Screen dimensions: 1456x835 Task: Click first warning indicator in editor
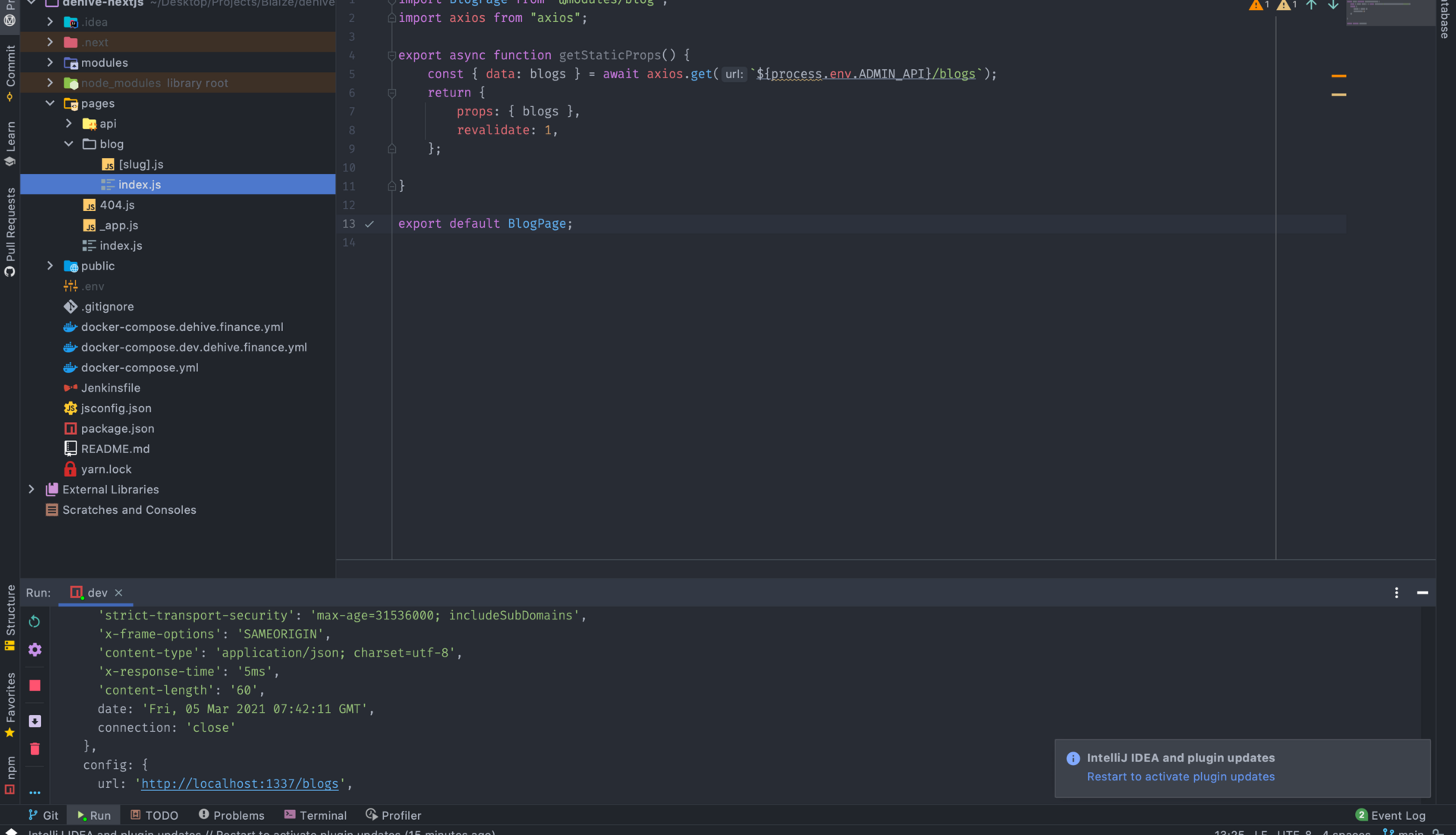(1259, 5)
